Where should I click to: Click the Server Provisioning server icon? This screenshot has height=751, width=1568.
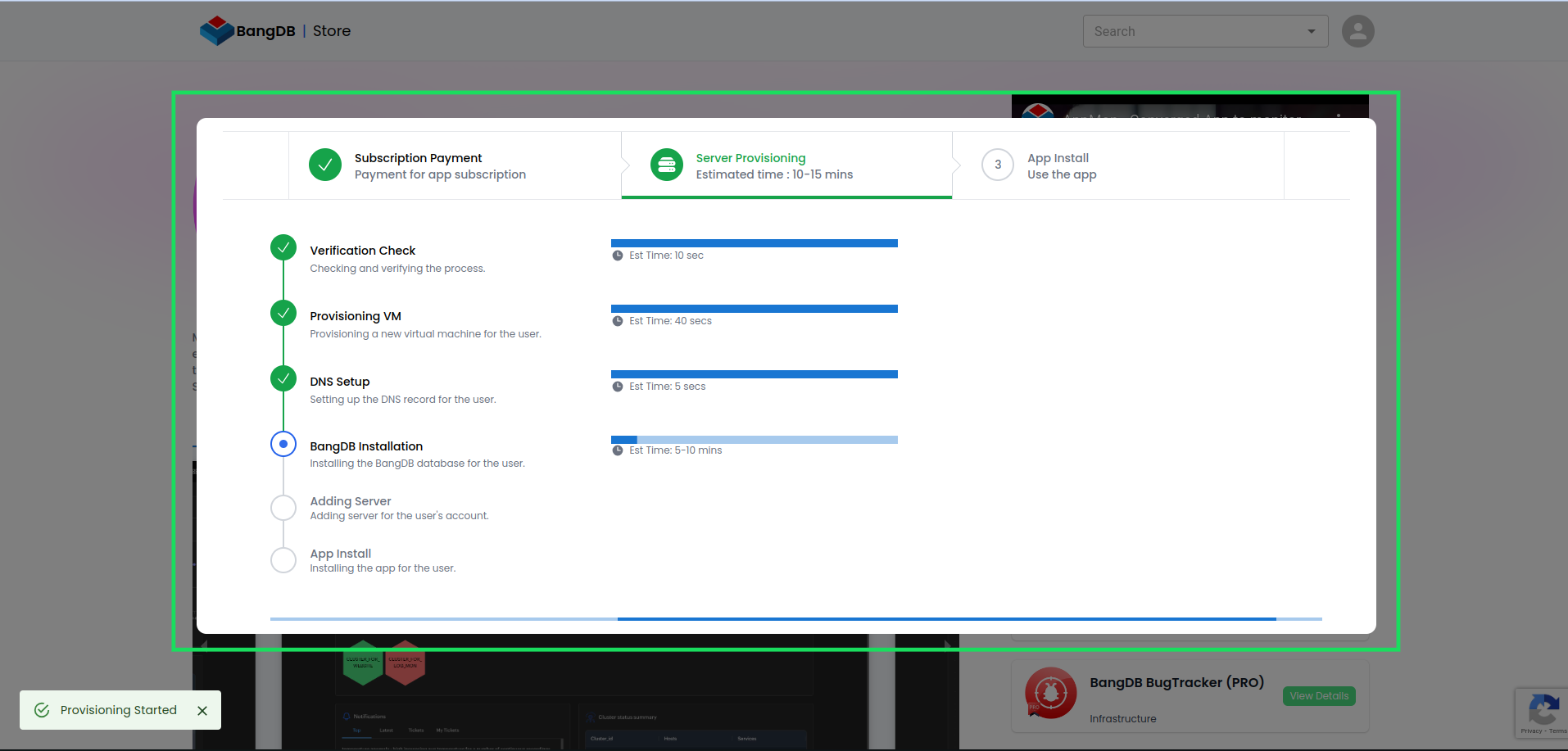click(x=667, y=165)
